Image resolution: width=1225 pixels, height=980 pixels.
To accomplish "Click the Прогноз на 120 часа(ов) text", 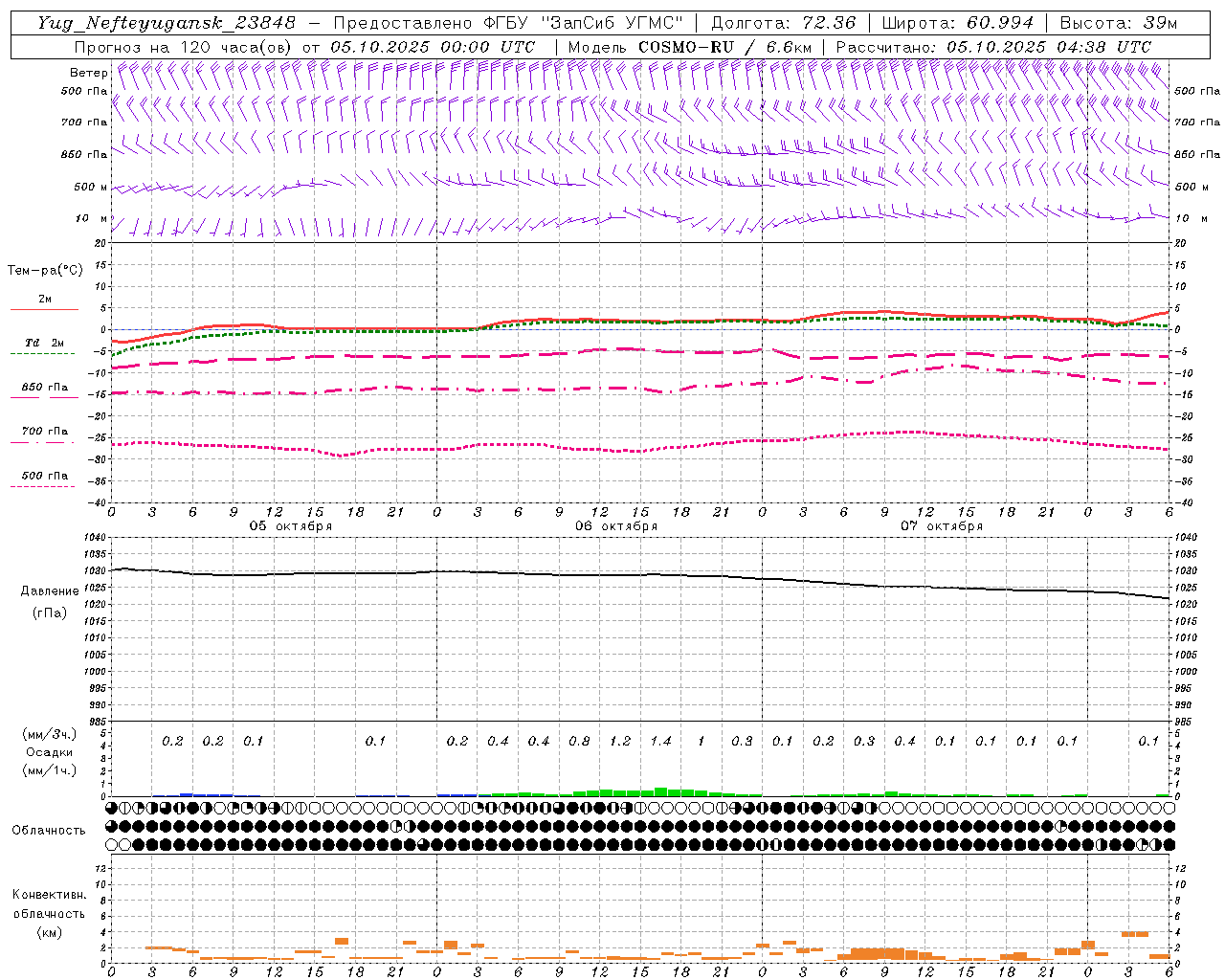I will pos(184,47).
